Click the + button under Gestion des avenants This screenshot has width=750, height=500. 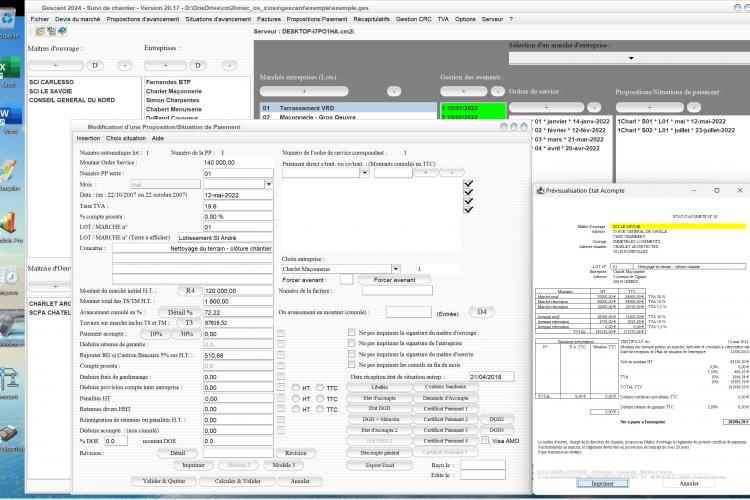[x=463, y=91]
